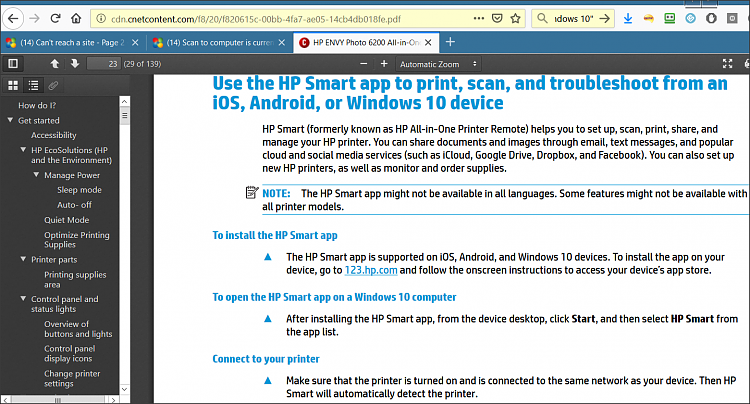Click the browser search box
750x404 pixels.
click(573, 19)
